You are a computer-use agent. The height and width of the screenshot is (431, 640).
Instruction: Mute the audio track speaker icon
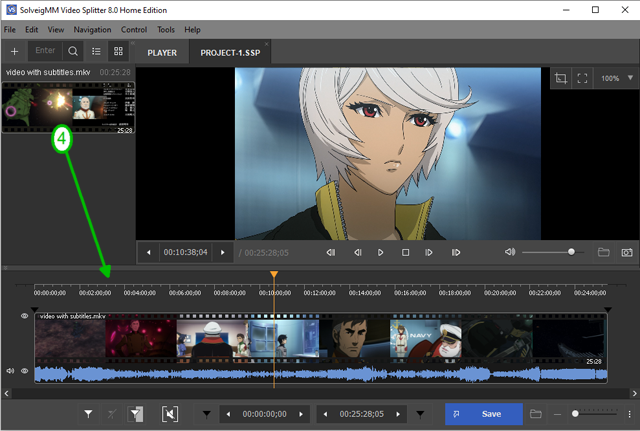click(x=10, y=371)
